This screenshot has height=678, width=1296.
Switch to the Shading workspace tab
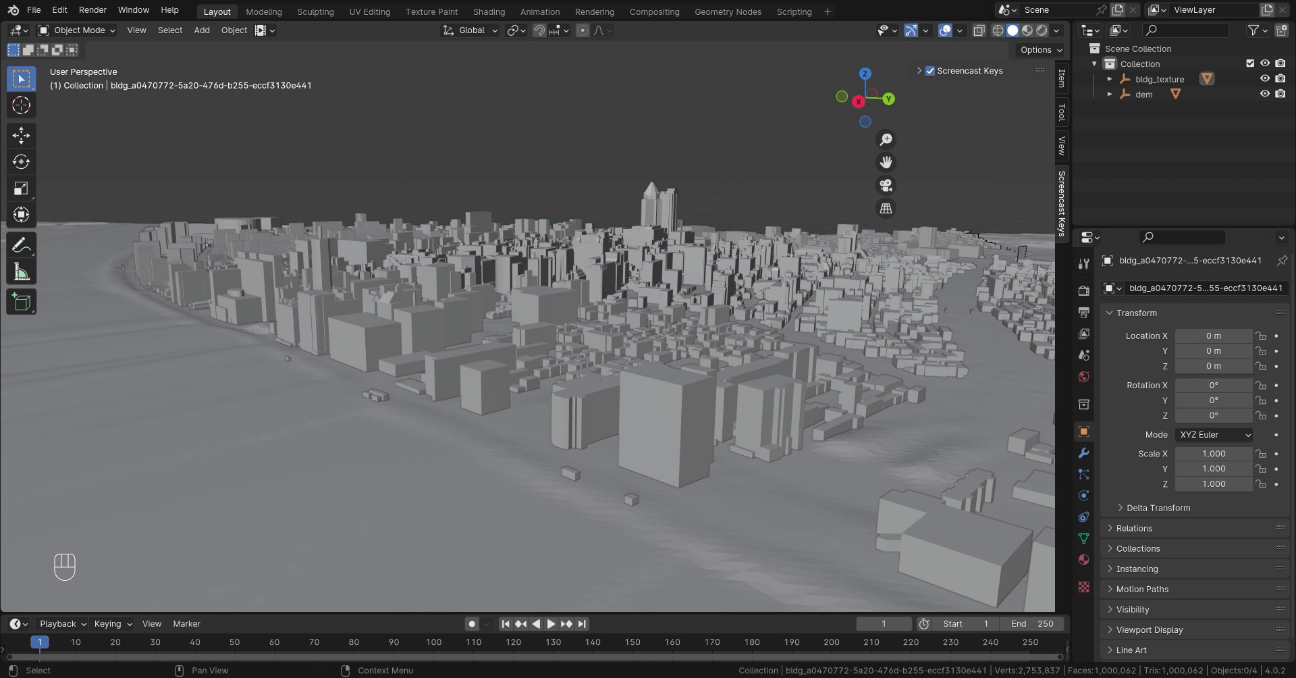click(489, 12)
